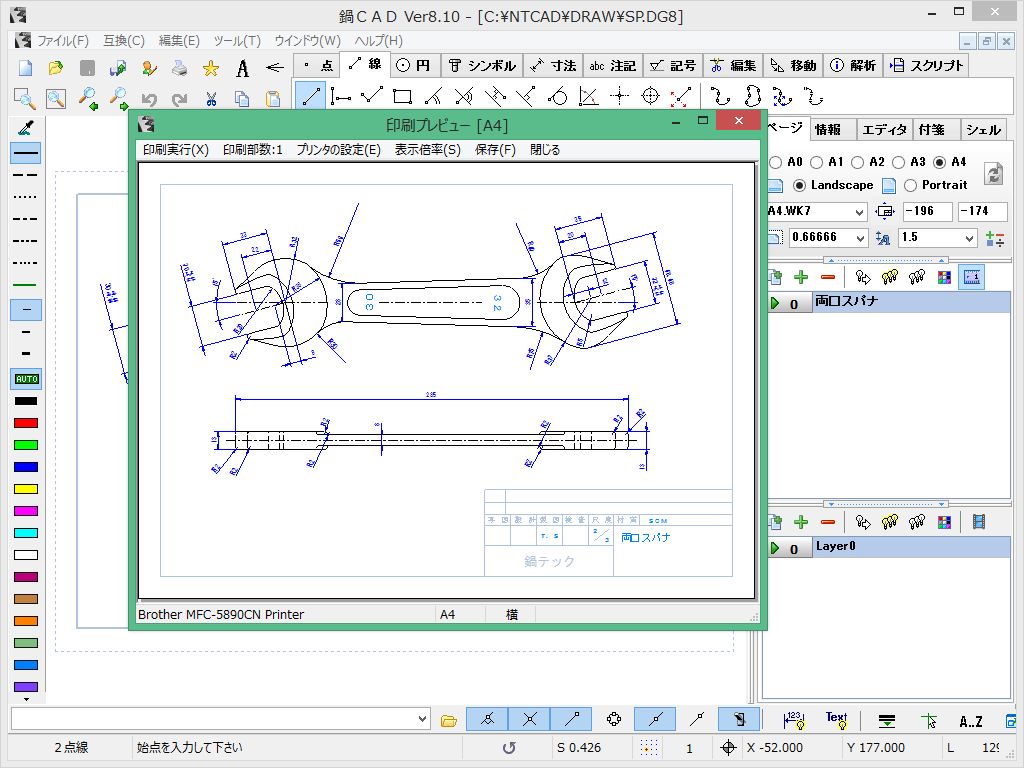
Task: Open the 0.66666 scale dropdown
Action: pos(860,238)
